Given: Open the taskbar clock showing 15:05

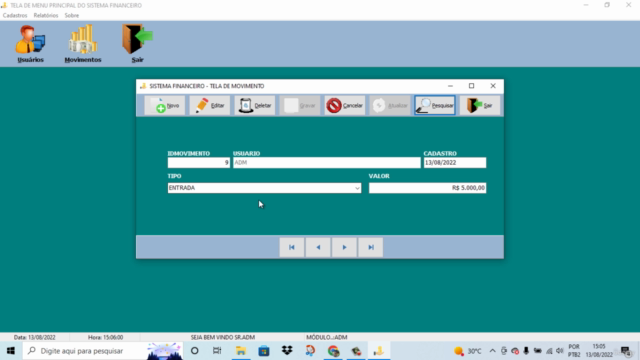Looking at the screenshot, I should pos(599,351).
